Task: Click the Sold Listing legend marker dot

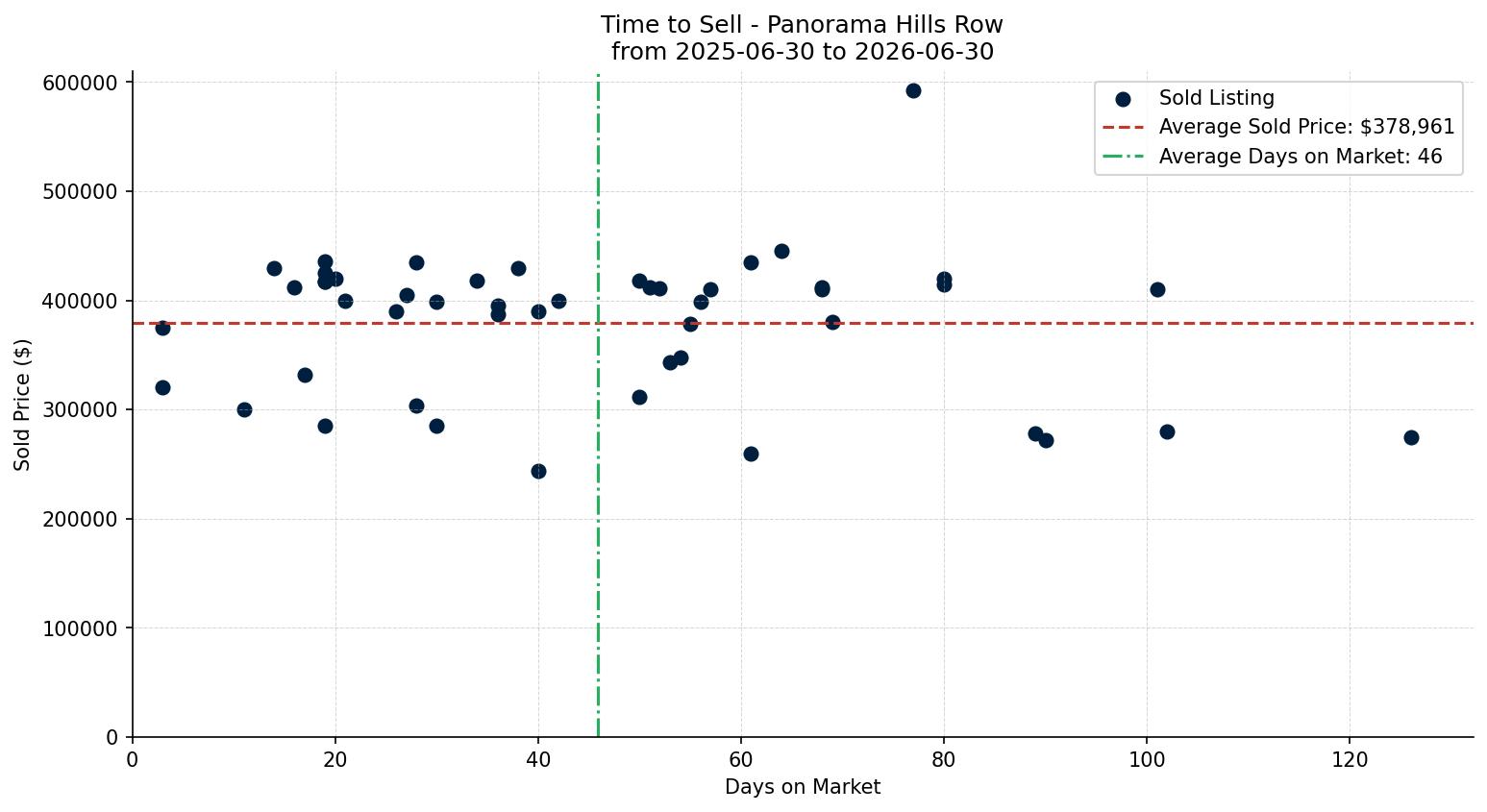Action: tap(1123, 99)
